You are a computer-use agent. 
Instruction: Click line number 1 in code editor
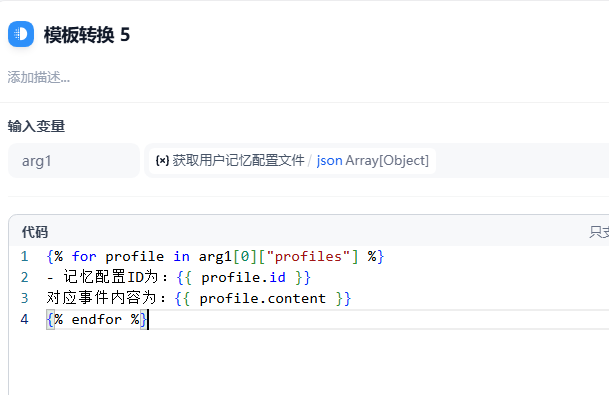pos(24,256)
